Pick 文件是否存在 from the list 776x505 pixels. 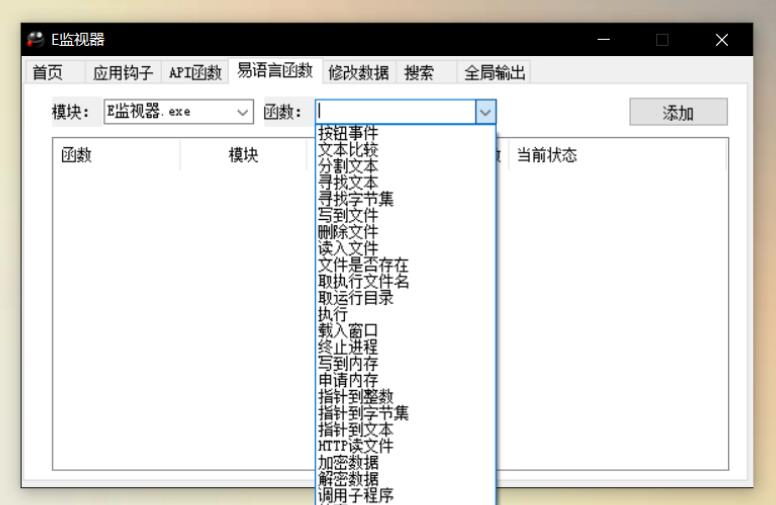(x=363, y=264)
